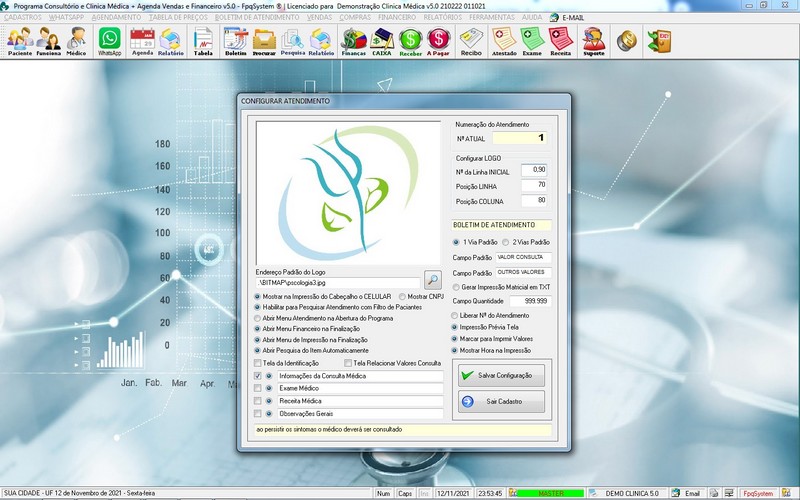Click the Nº ATUAL number field
800x500 pixels.
[519, 138]
